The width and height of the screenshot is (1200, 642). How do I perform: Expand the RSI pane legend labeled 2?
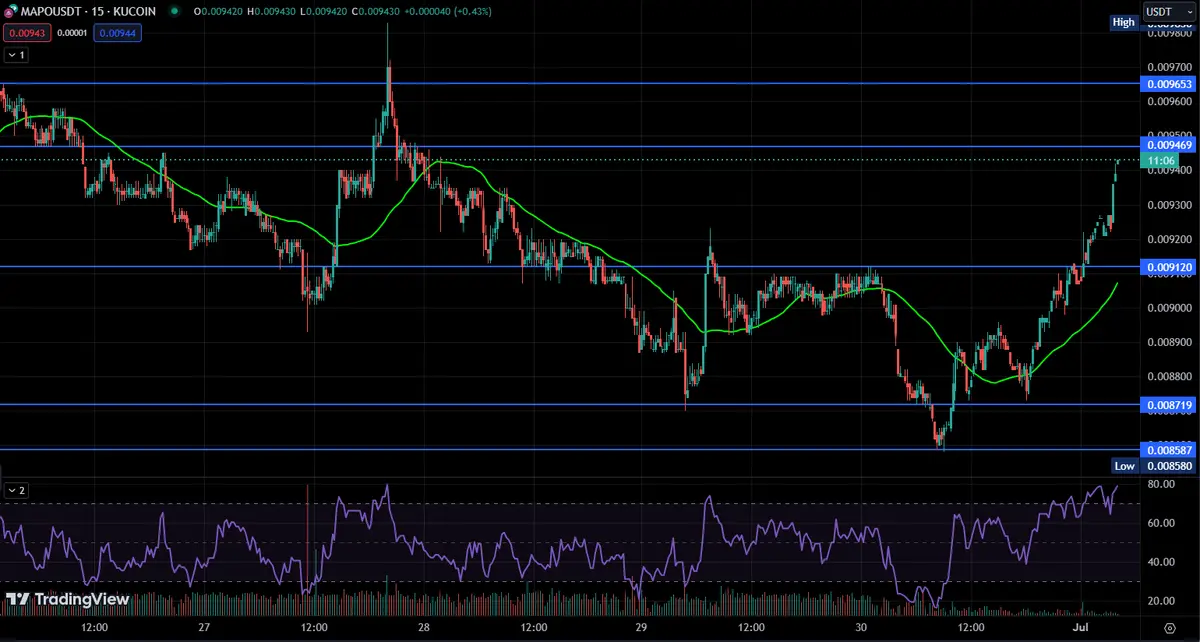pos(16,491)
